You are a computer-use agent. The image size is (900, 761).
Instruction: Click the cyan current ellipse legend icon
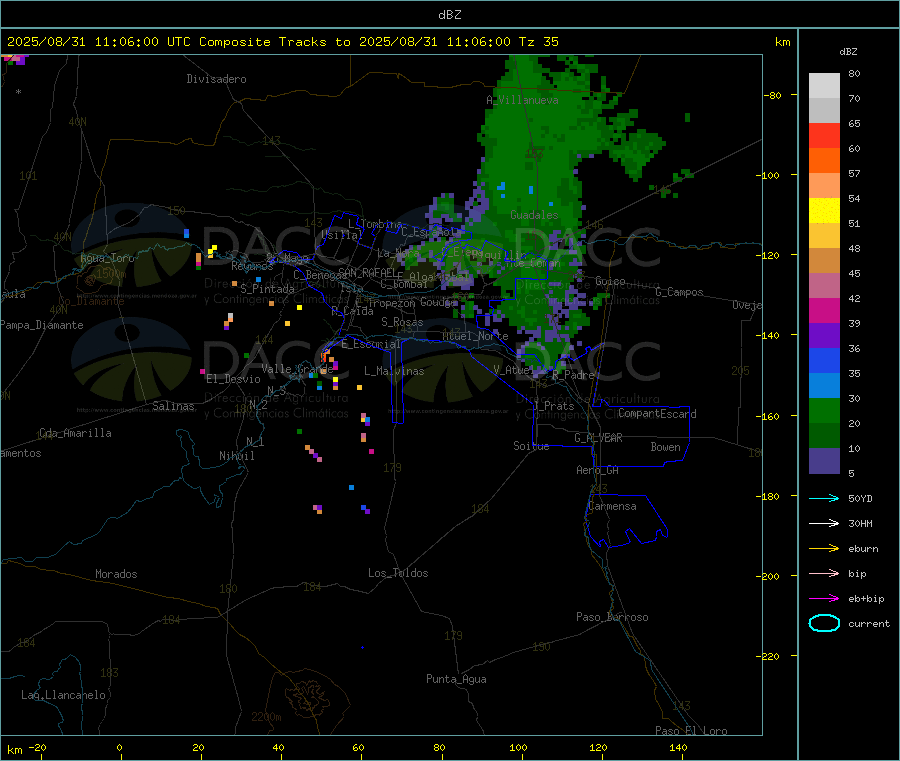click(x=824, y=623)
